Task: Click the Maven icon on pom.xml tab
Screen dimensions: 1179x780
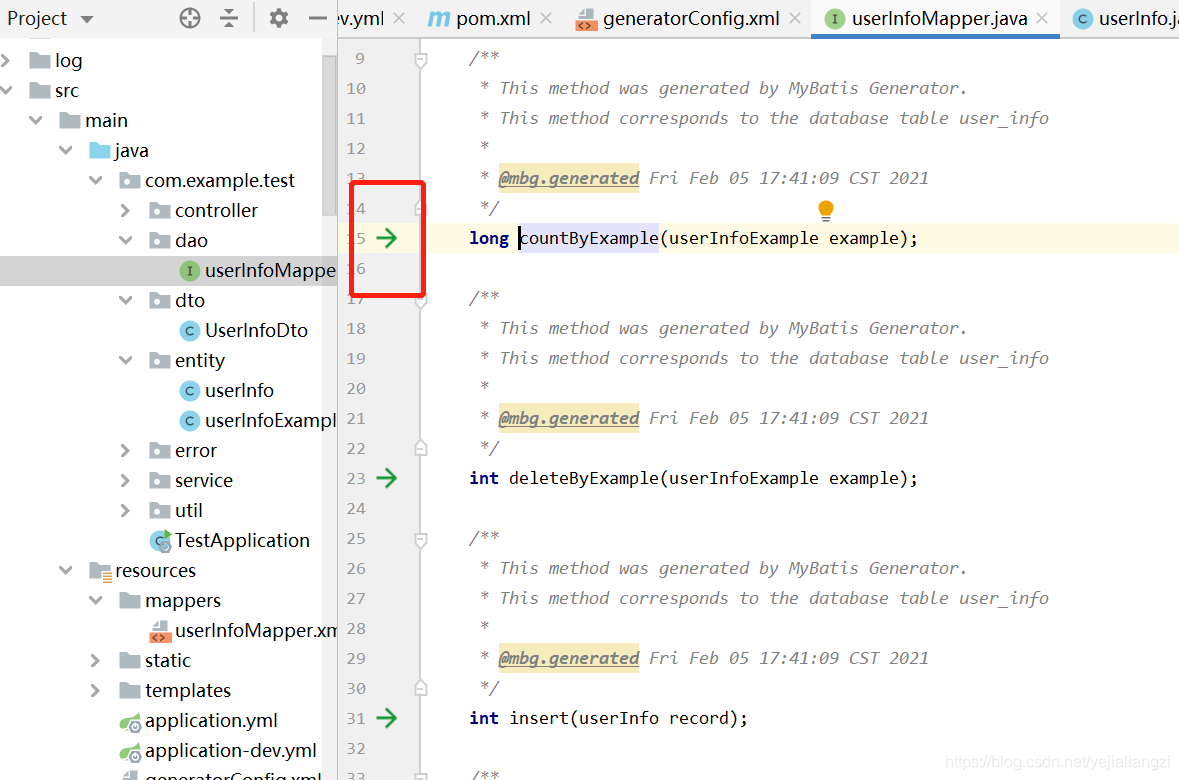Action: coord(438,19)
